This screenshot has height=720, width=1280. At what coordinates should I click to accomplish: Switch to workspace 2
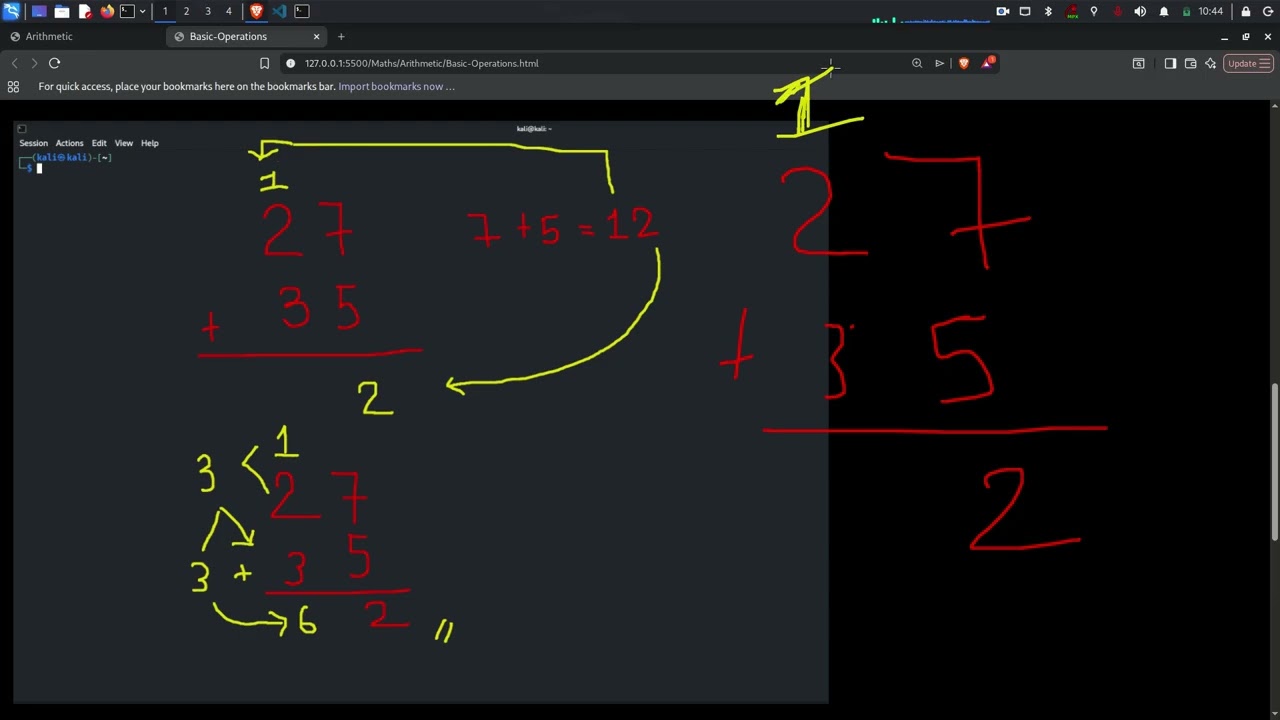tap(186, 11)
